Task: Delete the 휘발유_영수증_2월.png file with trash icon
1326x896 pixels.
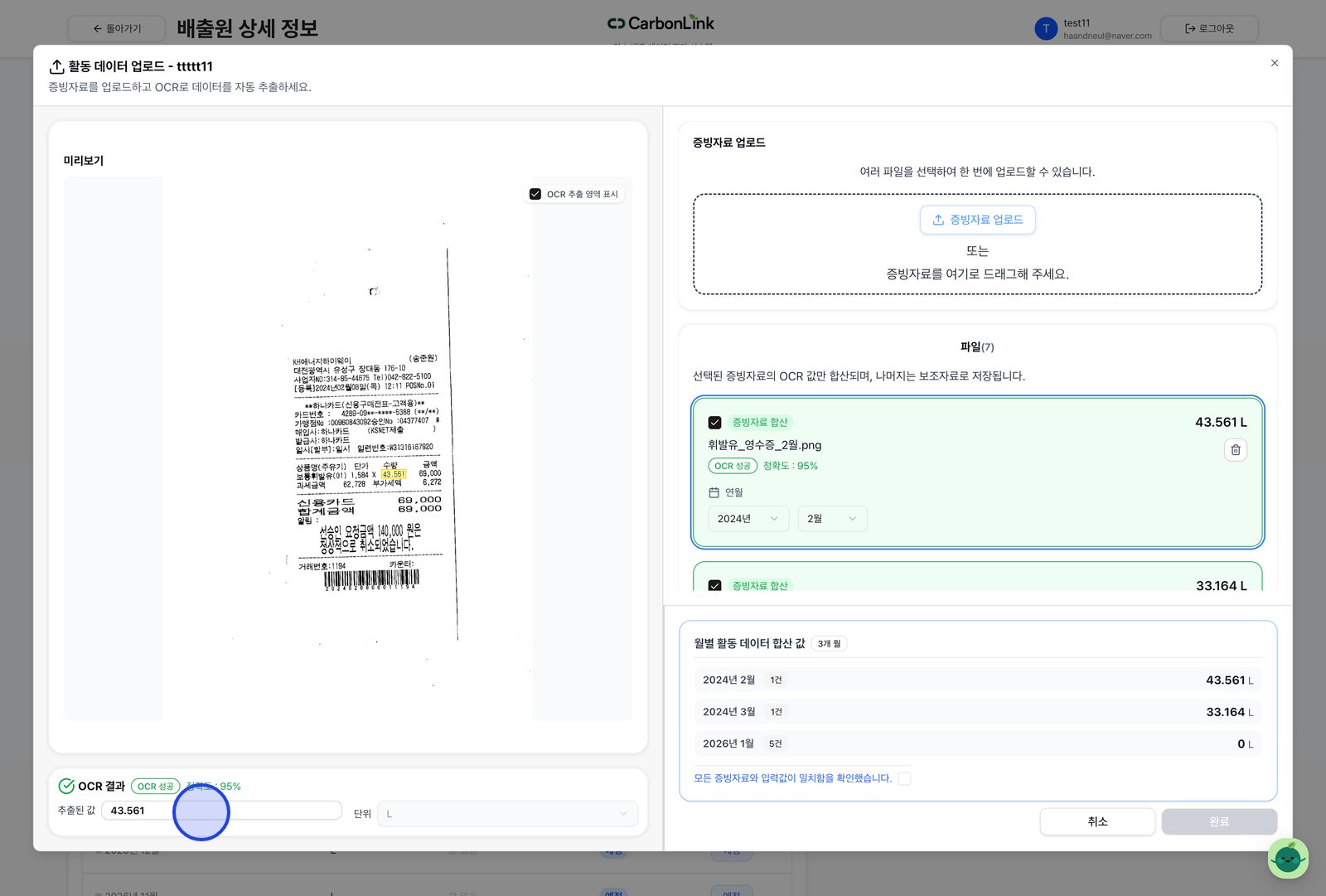Action: coord(1235,449)
